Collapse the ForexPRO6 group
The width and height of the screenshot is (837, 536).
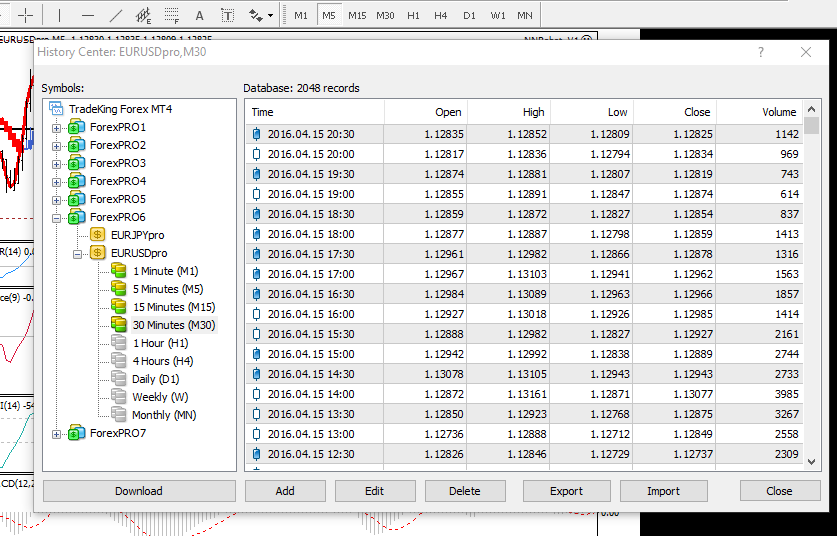pyautogui.click(x=56, y=218)
